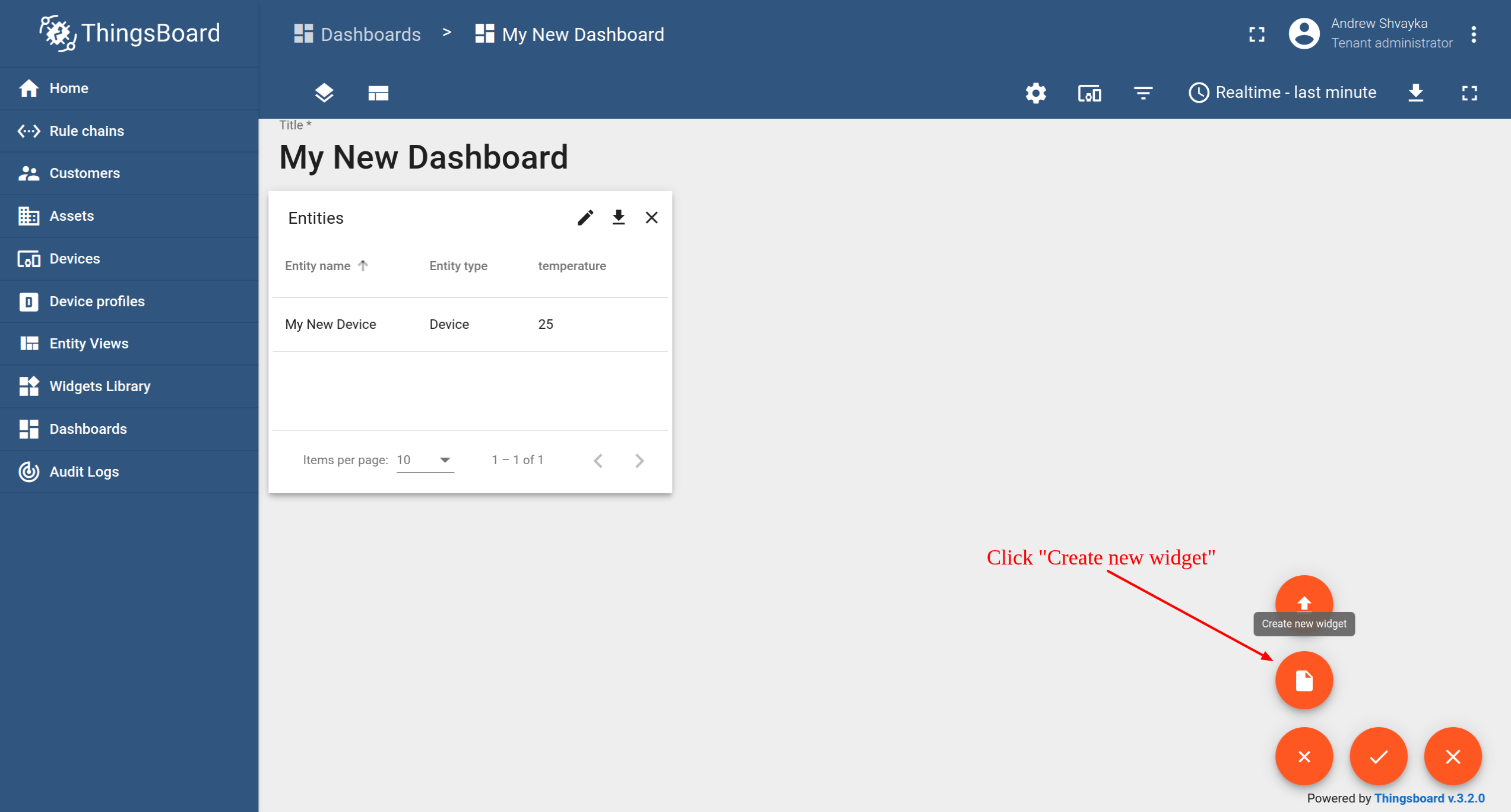Click the import widget upload button

pos(1304,597)
